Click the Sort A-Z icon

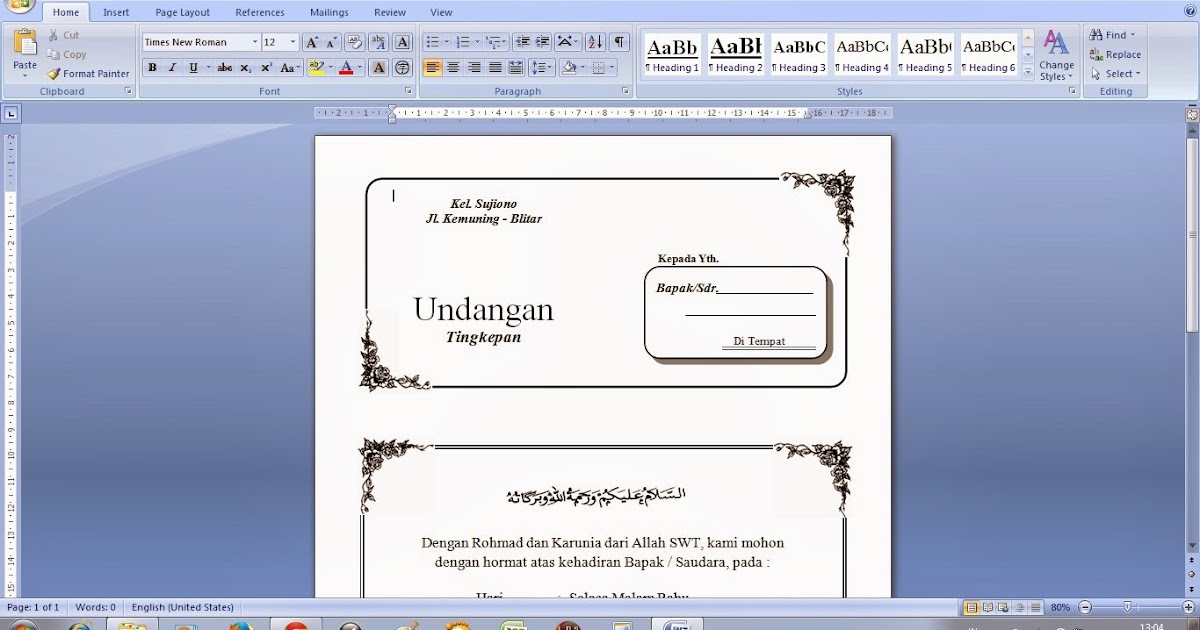595,42
